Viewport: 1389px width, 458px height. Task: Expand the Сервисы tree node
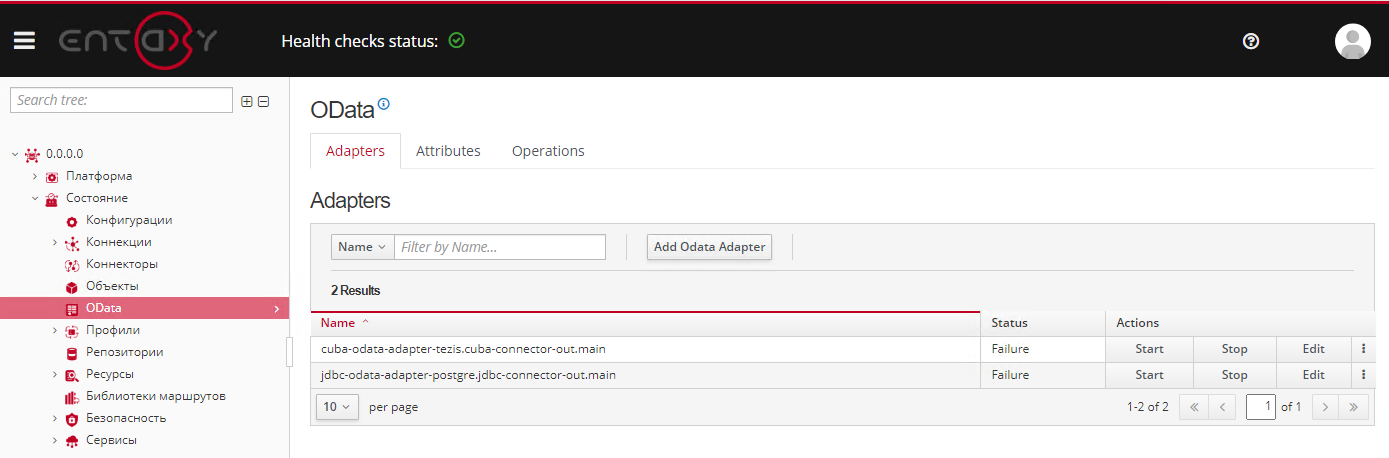55,440
